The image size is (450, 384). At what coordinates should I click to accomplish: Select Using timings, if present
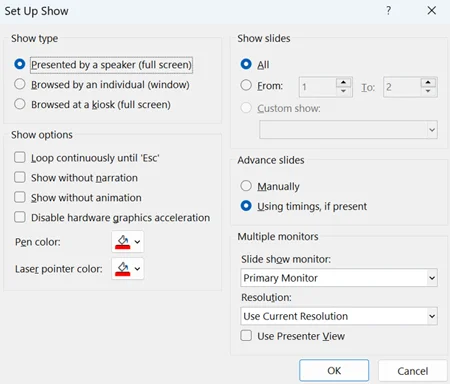coord(246,206)
